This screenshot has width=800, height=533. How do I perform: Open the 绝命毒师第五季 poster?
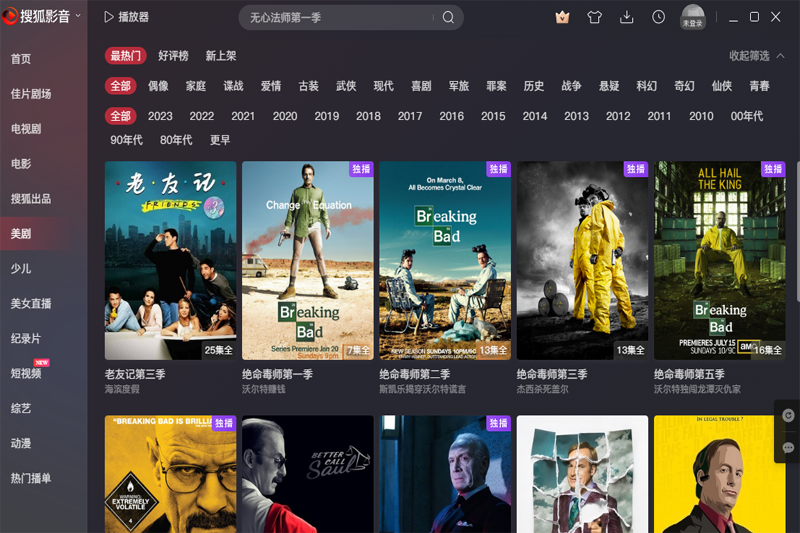click(x=720, y=261)
